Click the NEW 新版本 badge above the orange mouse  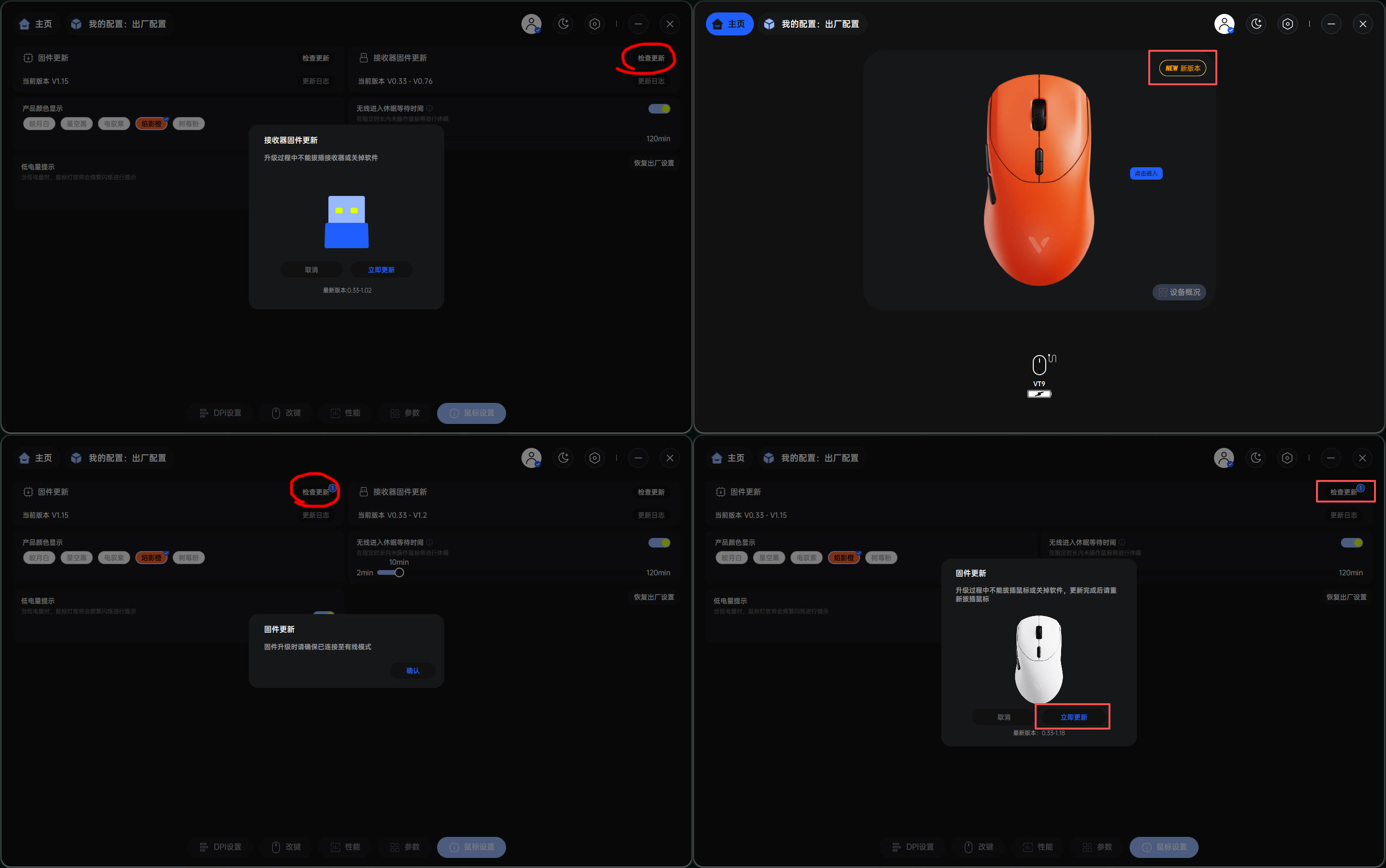coord(1182,68)
